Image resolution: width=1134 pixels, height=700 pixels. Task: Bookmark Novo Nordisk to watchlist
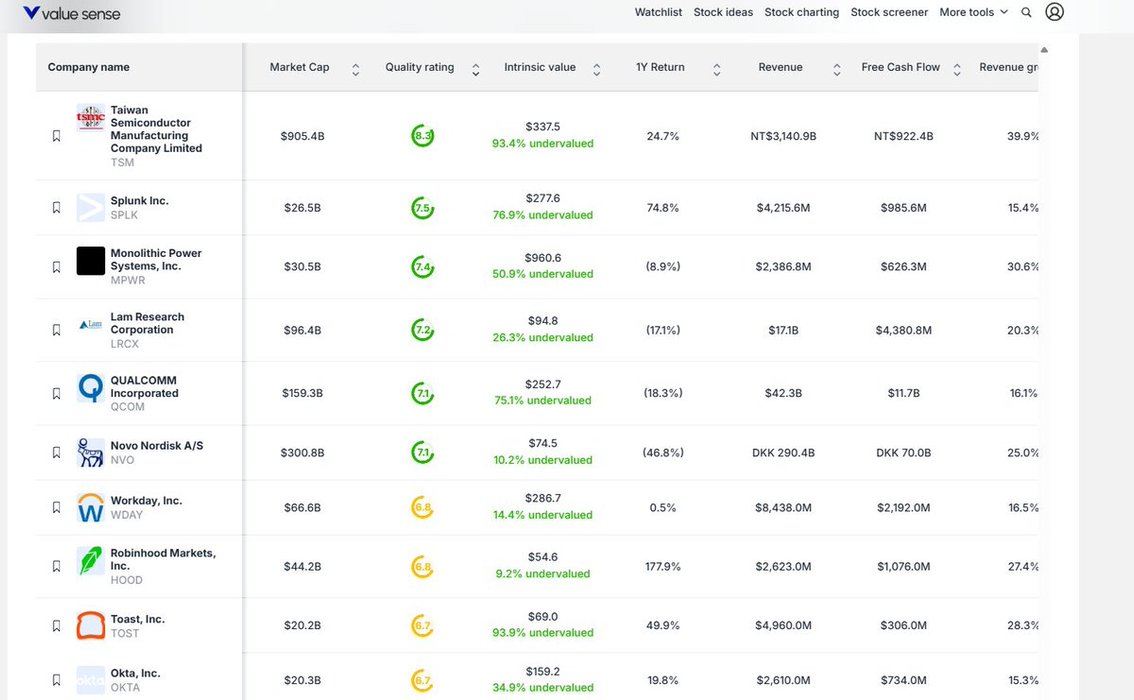[56, 453]
